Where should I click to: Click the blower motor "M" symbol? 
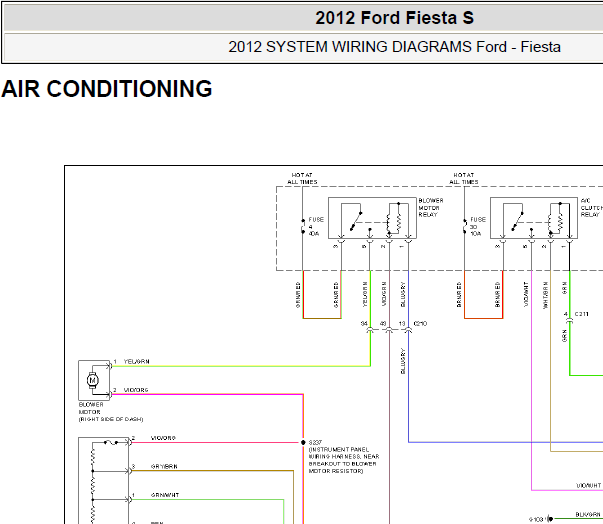tap(92, 380)
